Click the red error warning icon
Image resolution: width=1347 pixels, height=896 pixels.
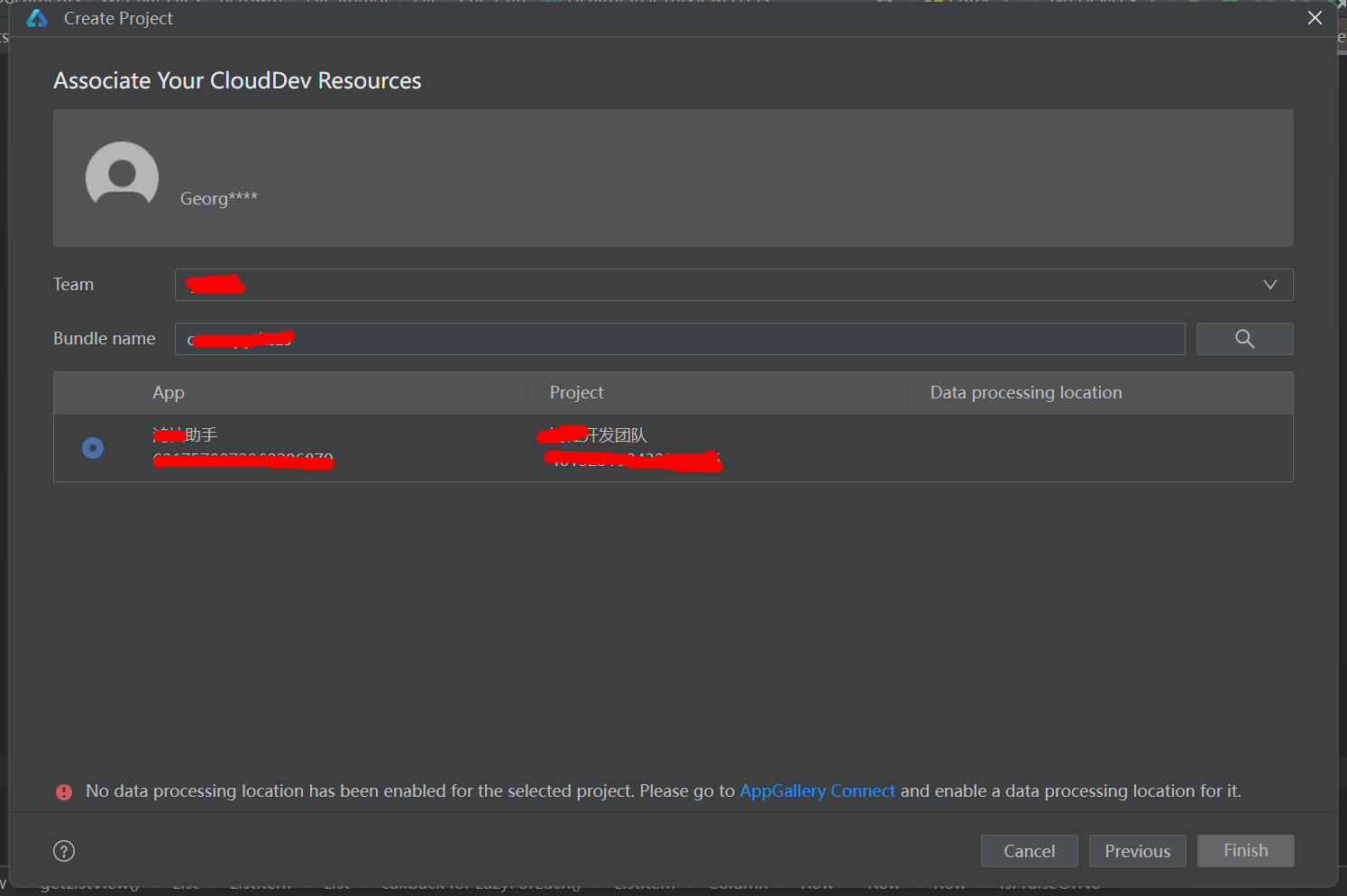pos(64,791)
